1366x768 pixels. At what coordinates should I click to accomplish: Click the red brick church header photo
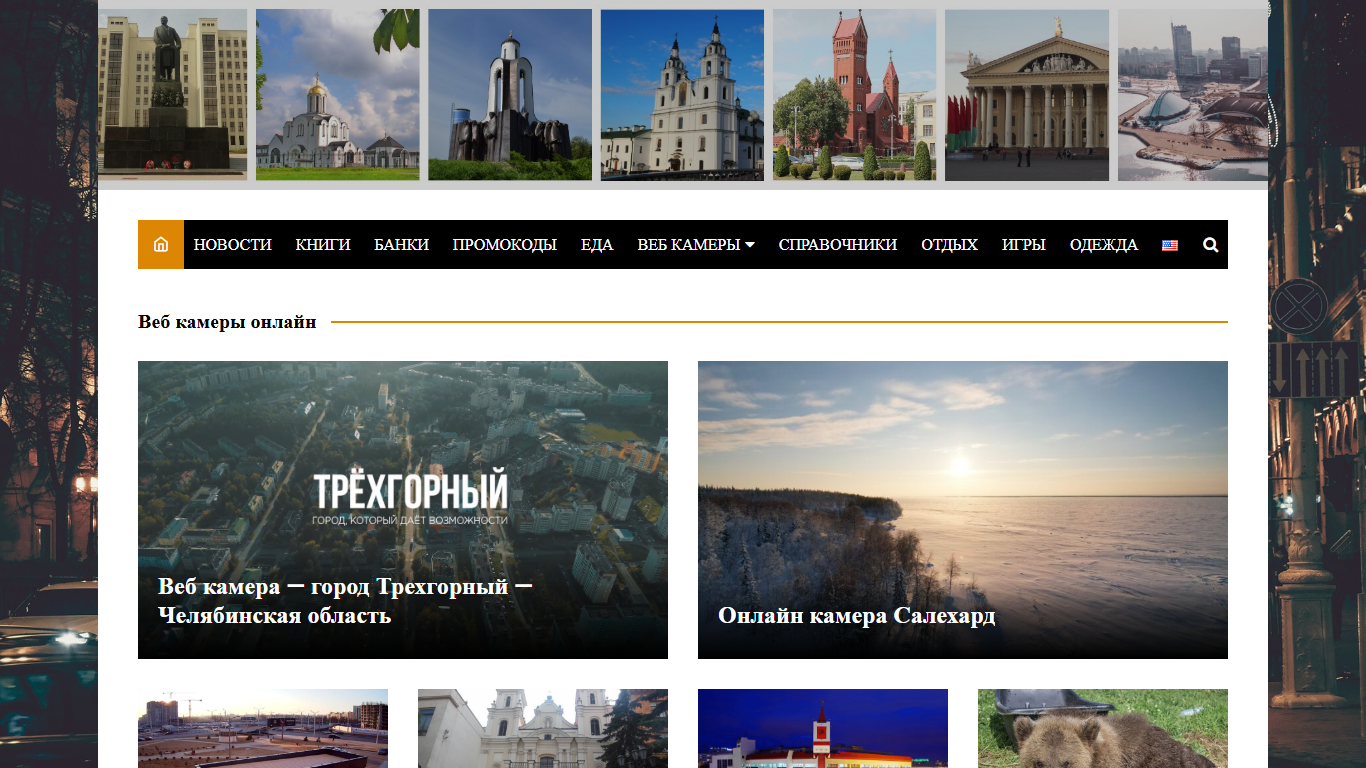(x=854, y=95)
